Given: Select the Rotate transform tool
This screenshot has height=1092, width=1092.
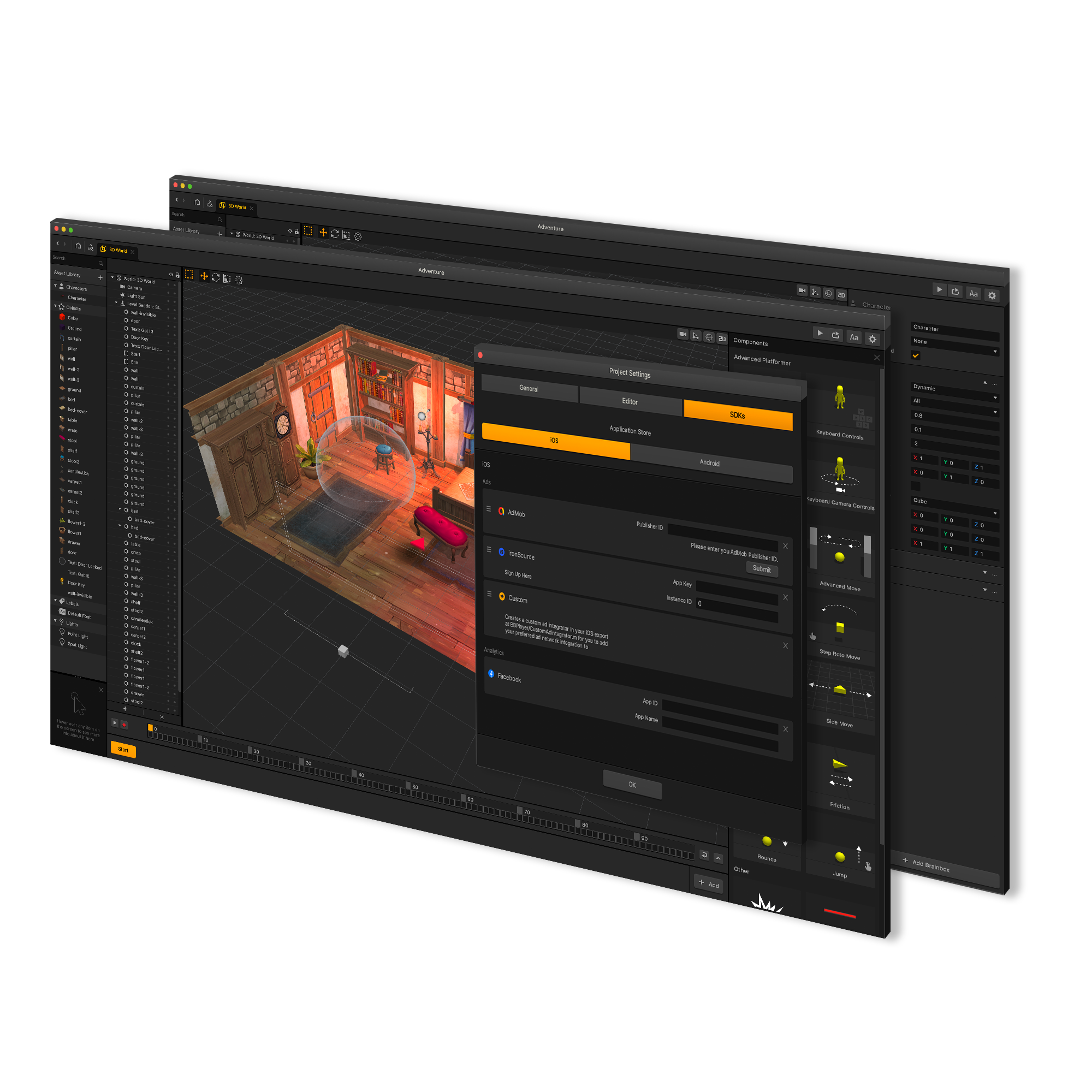Looking at the screenshot, I should [x=216, y=277].
